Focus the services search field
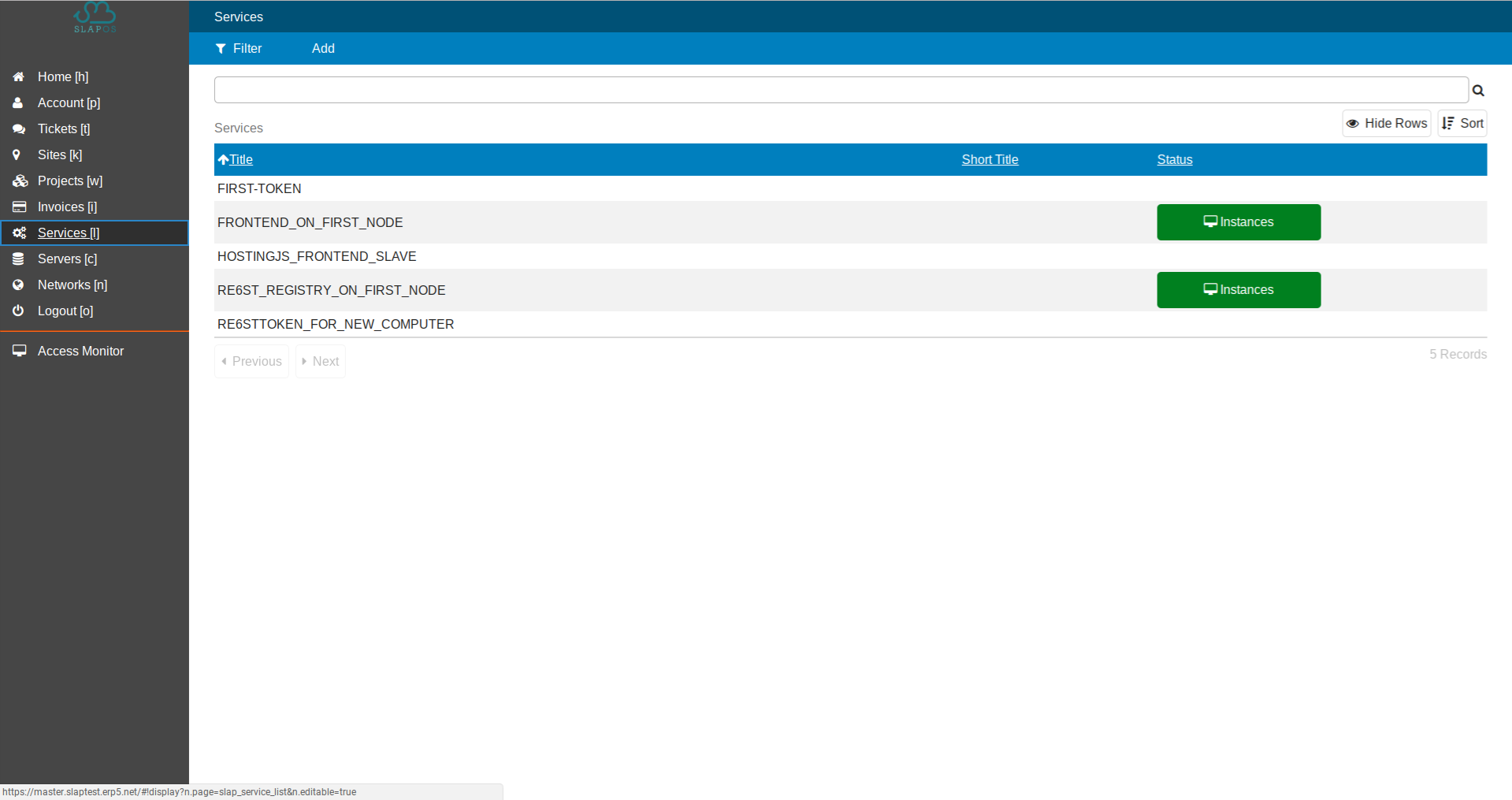Screen dimensions: 1512x800 (841, 90)
